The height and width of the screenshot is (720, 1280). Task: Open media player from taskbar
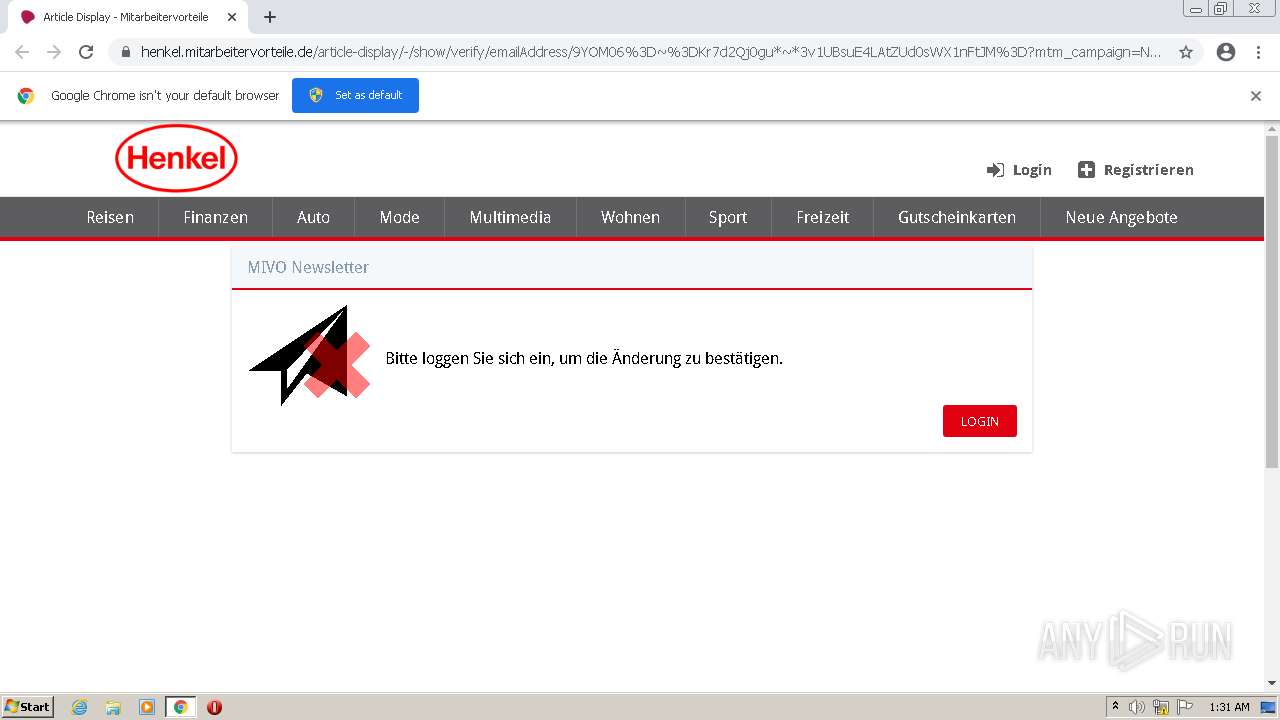[147, 707]
